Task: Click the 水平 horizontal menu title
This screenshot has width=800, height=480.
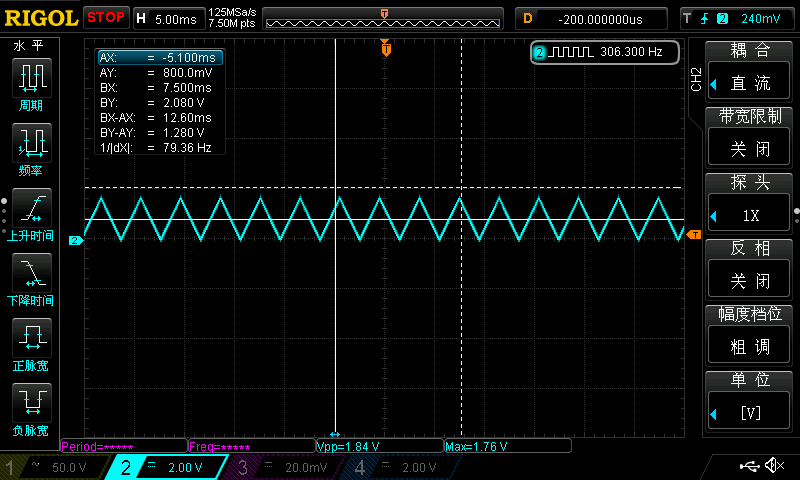Action: click(29, 46)
